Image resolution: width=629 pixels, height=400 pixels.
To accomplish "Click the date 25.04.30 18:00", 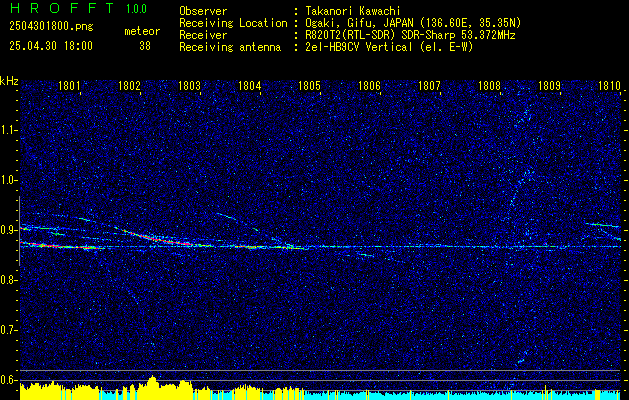I will click(x=51, y=46).
